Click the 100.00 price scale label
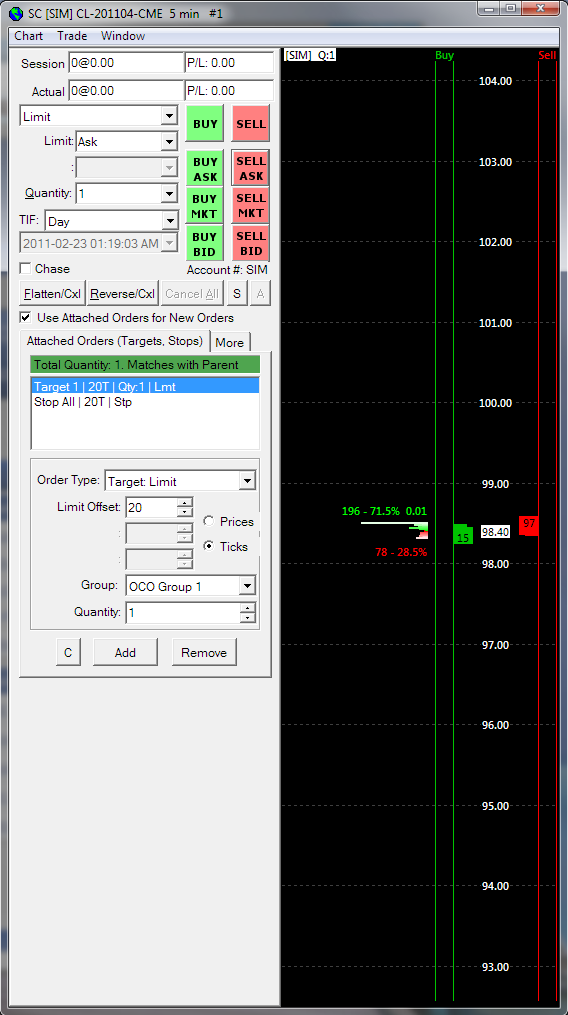The width and height of the screenshot is (568, 1015). [495, 403]
